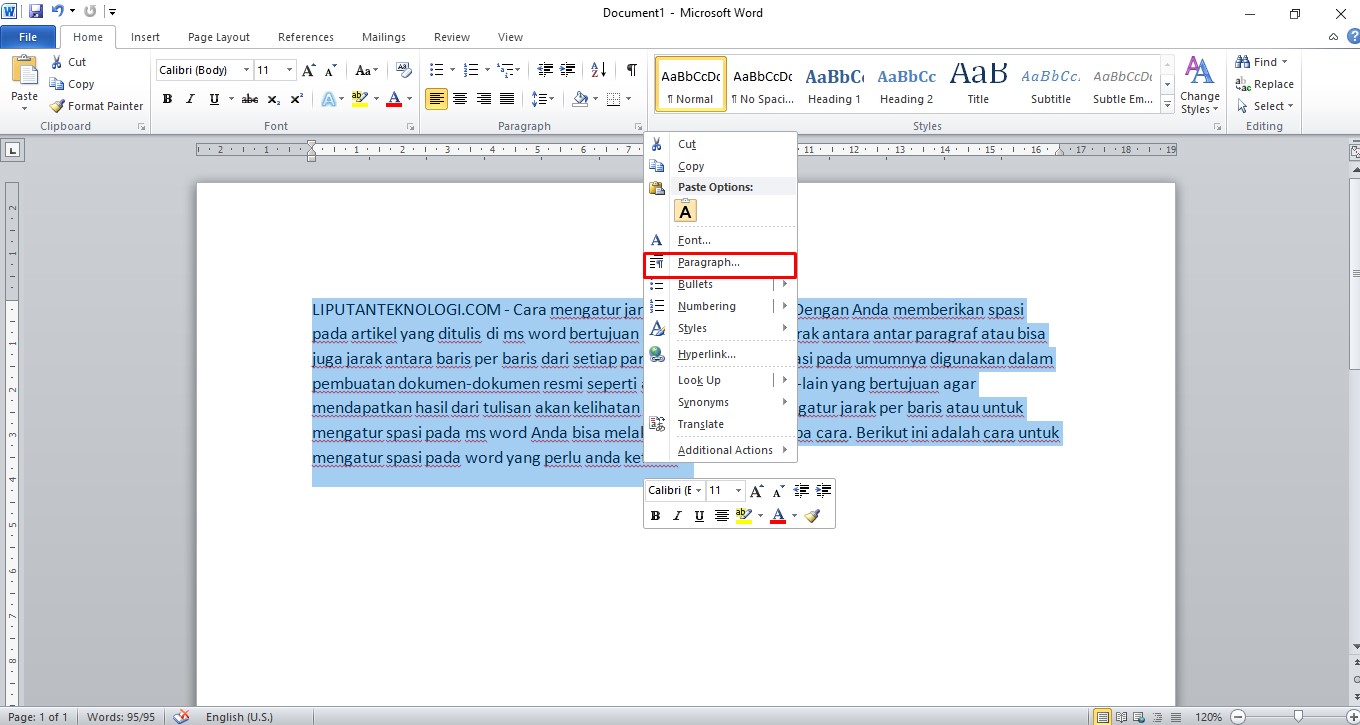Screen dimensions: 1360x725
Task: Expand the Styles gallery More arrow
Action: tap(1167, 104)
